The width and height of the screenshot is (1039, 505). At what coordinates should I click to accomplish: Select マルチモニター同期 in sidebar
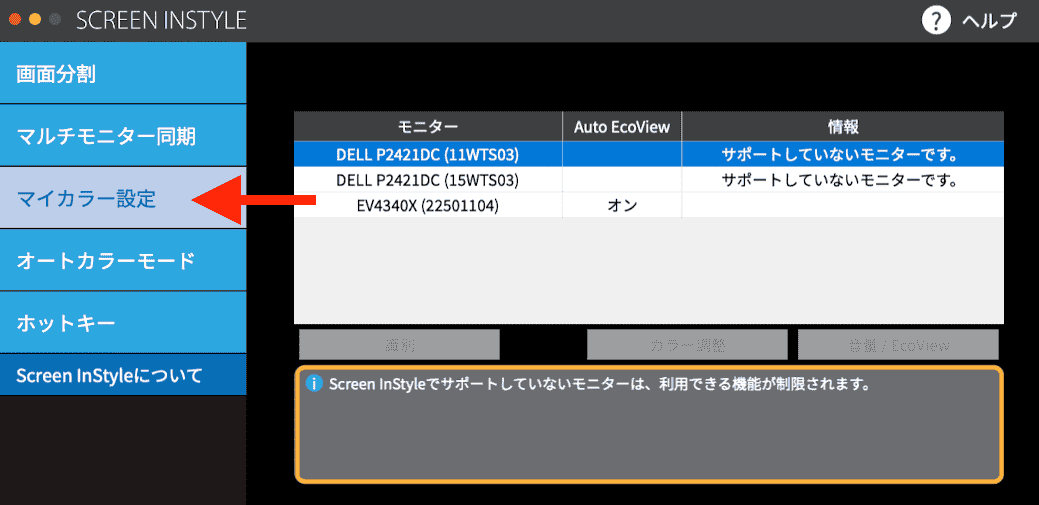coord(123,136)
